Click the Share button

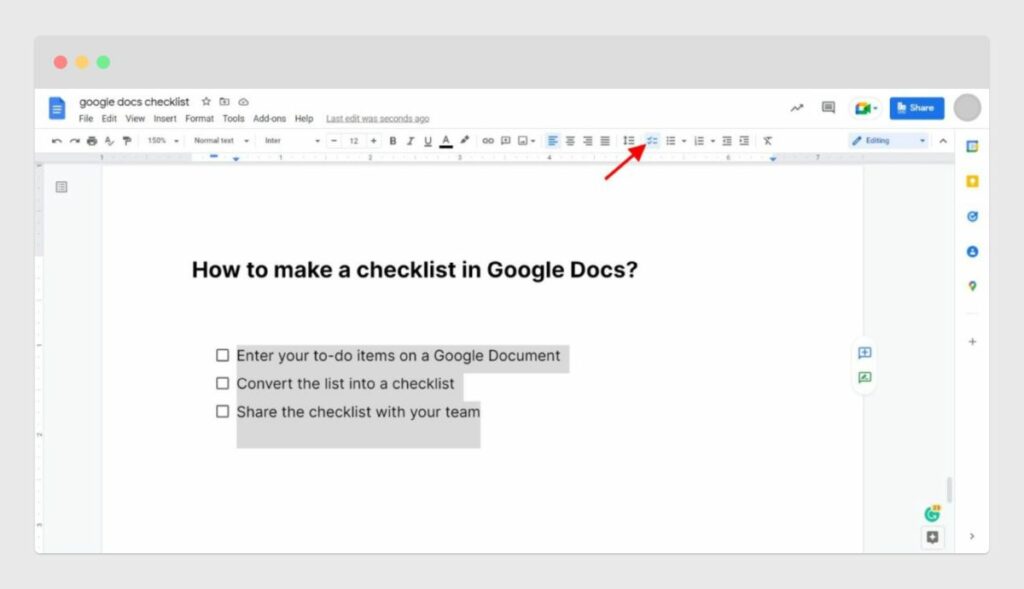coord(916,107)
